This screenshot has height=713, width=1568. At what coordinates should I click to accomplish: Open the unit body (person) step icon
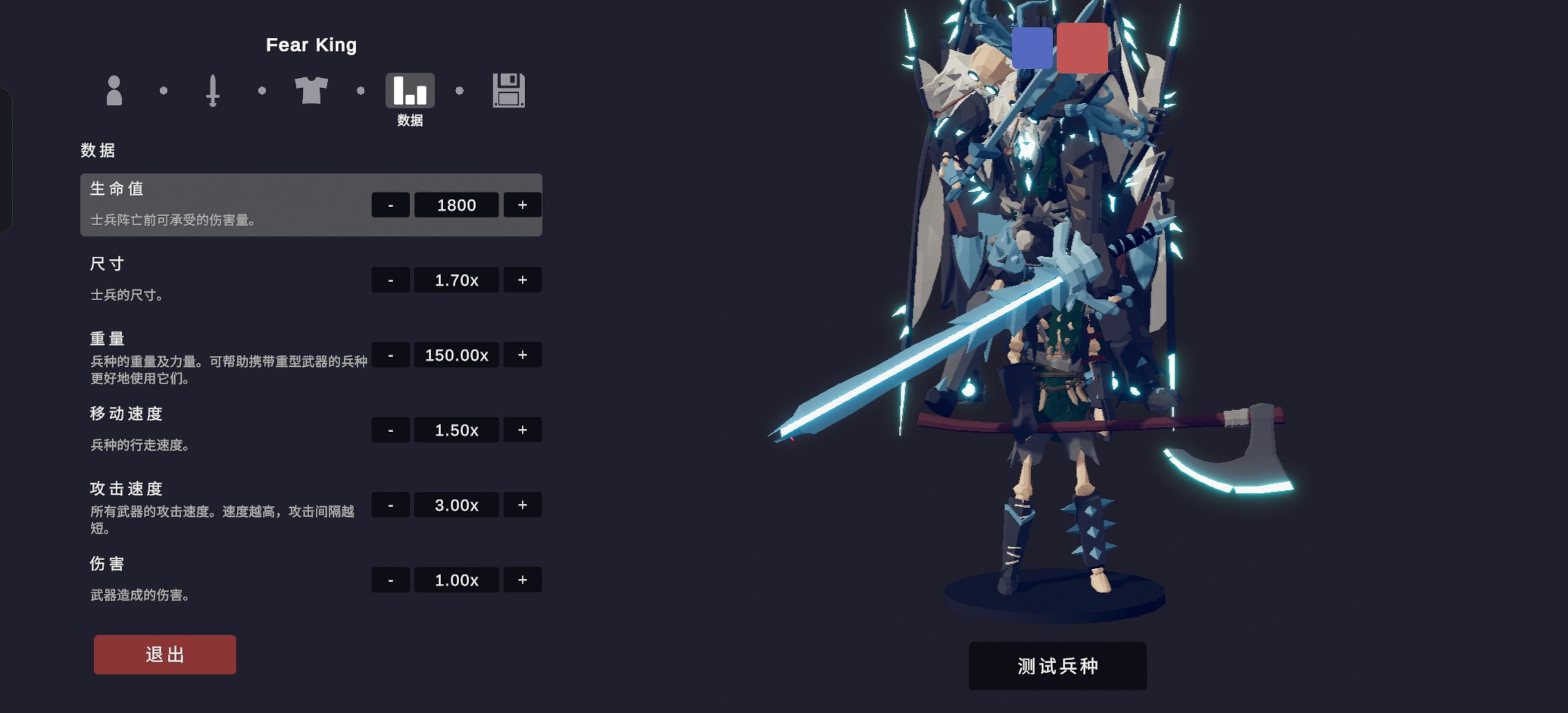pos(114,91)
